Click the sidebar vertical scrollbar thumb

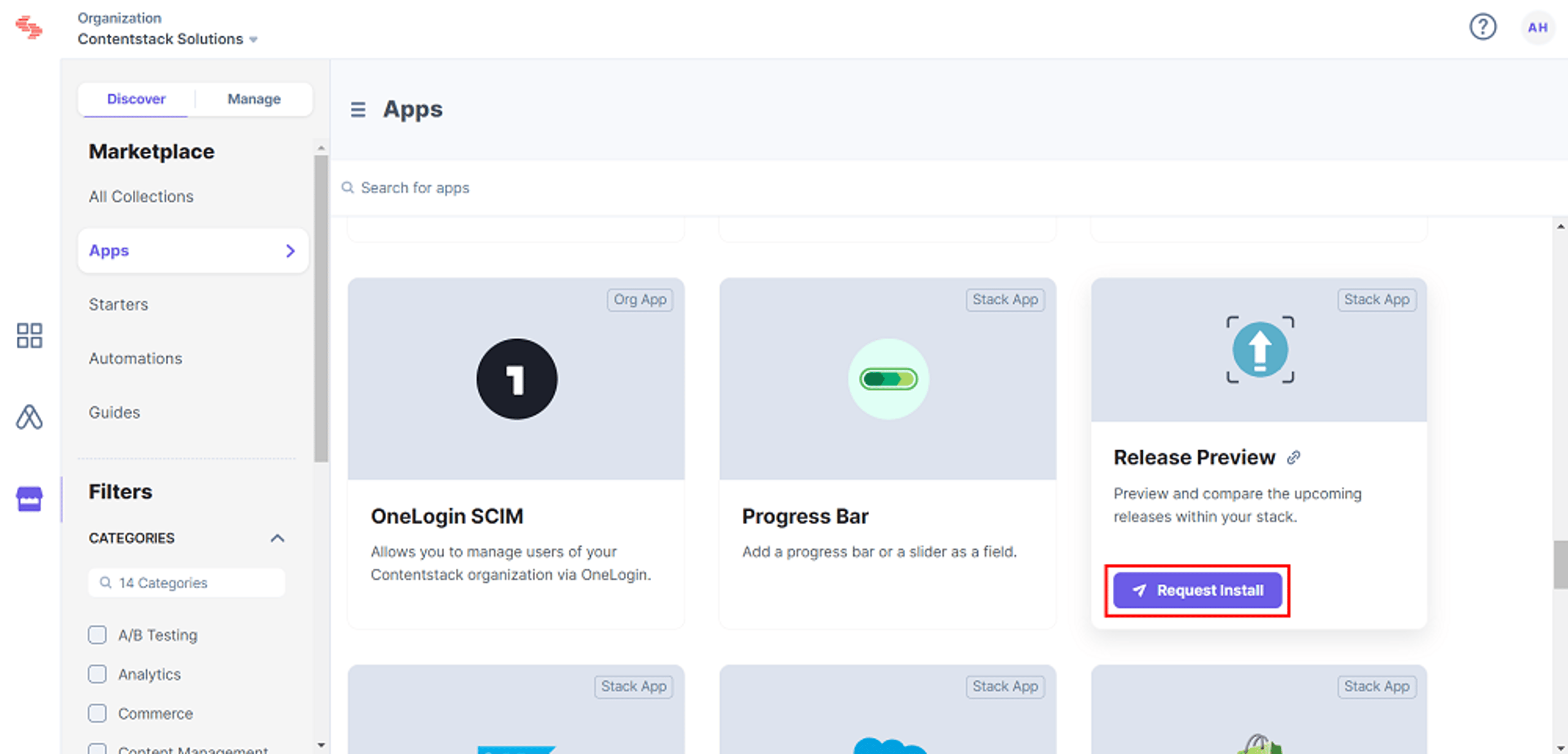(321, 309)
